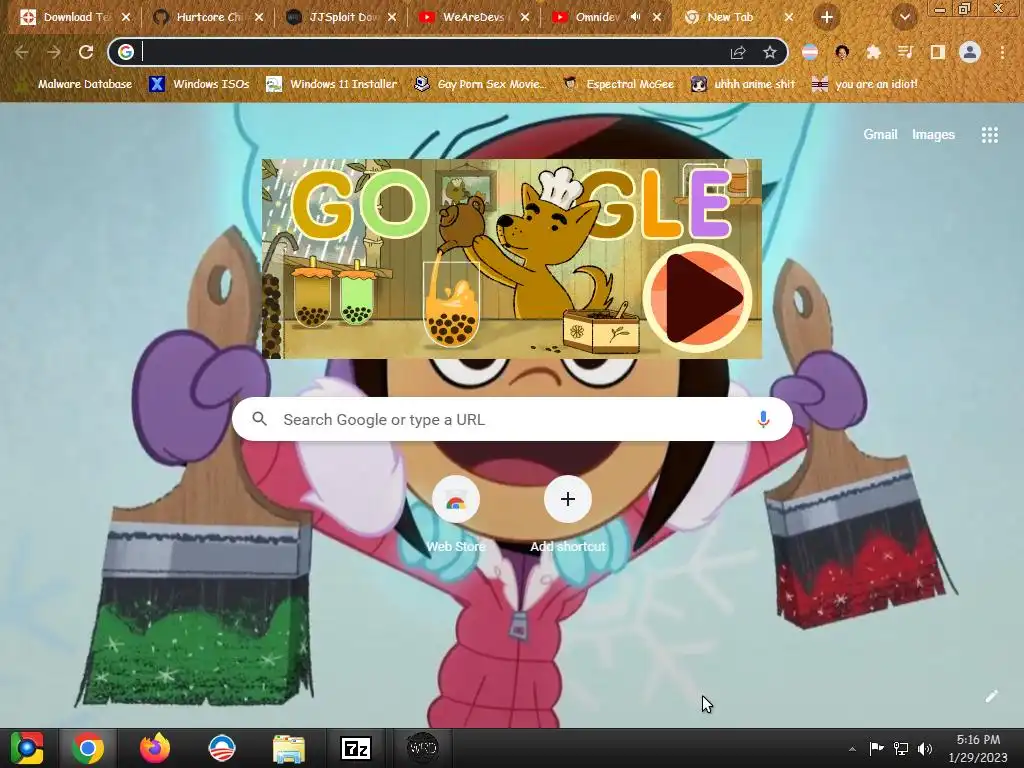This screenshot has width=1024, height=768.
Task: Close the New Tab tab
Action: click(789, 17)
